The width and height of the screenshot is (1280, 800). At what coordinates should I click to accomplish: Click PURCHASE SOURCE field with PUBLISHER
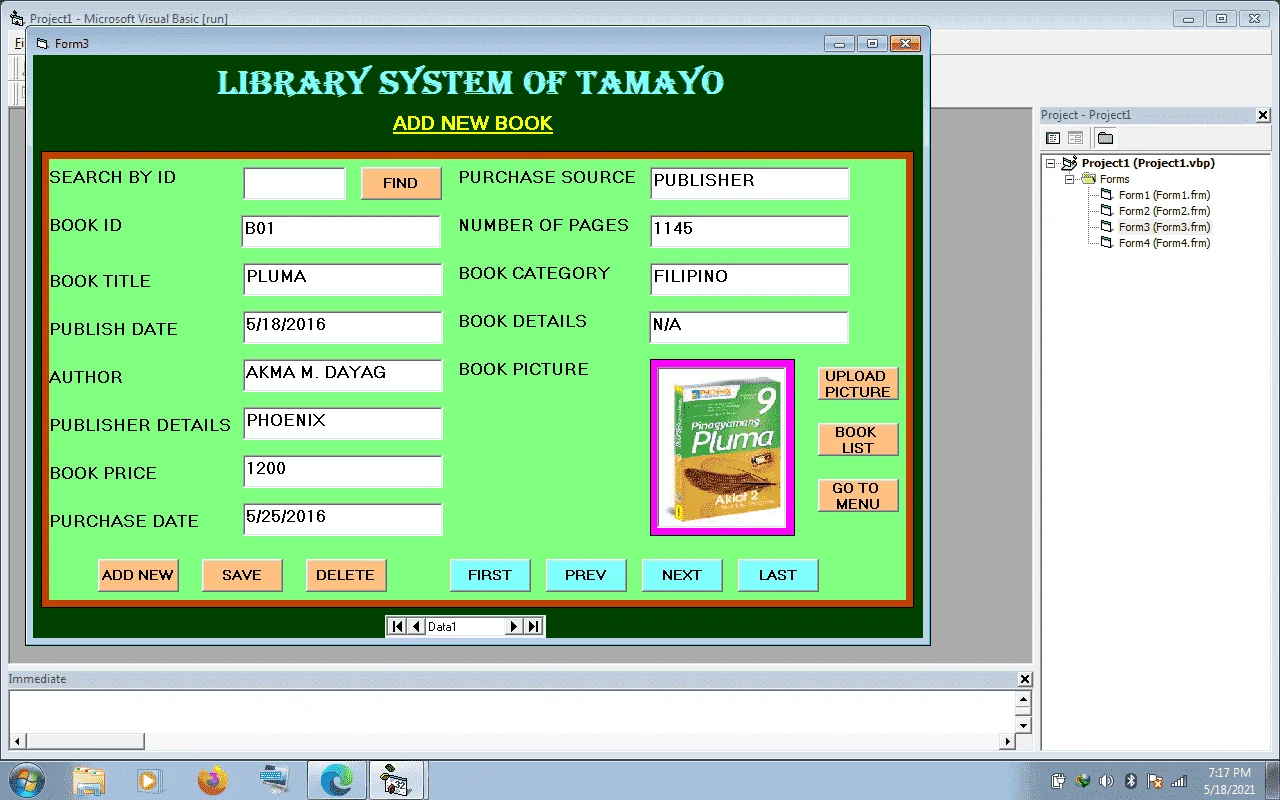(749, 183)
